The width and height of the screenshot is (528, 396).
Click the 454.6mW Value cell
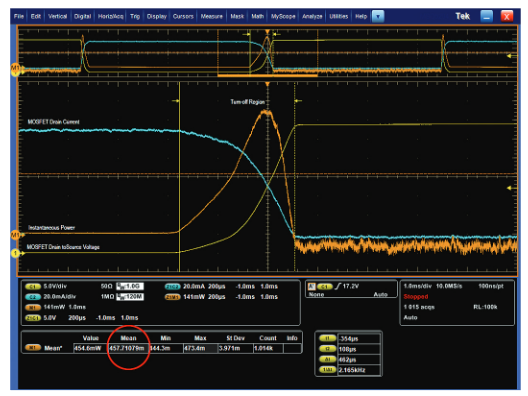pos(90,348)
